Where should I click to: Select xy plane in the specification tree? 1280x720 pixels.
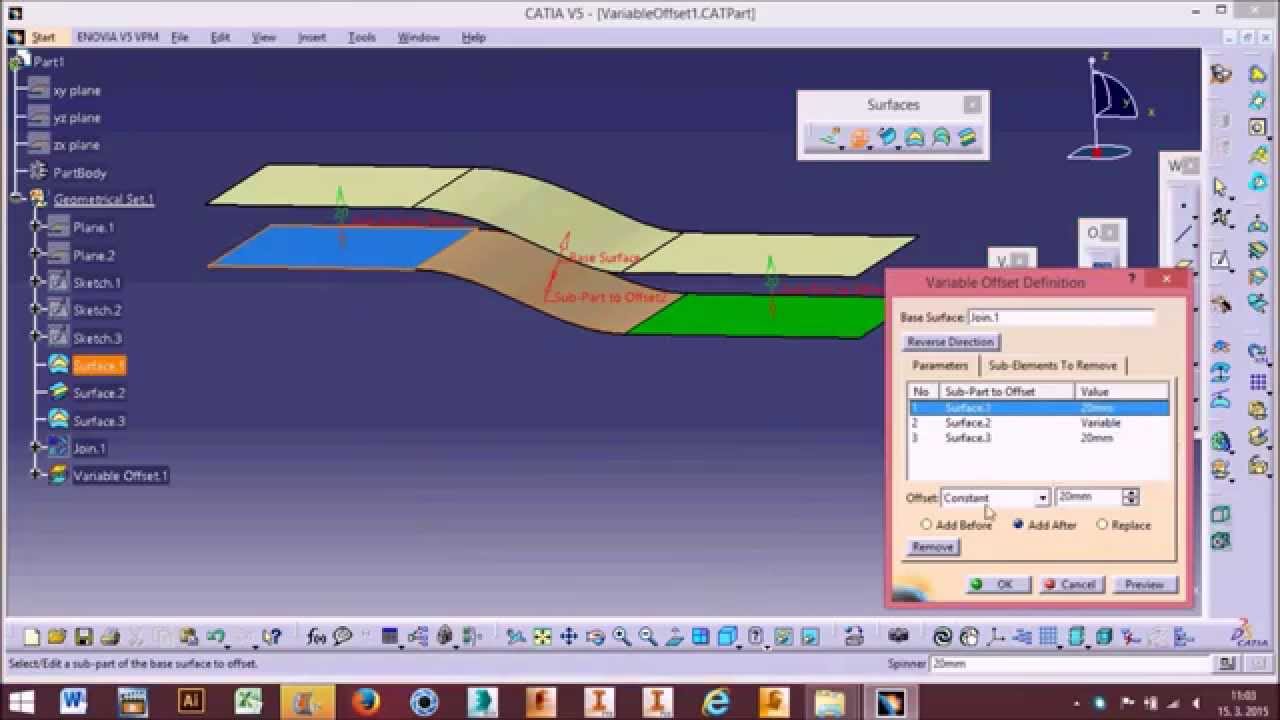pos(77,90)
